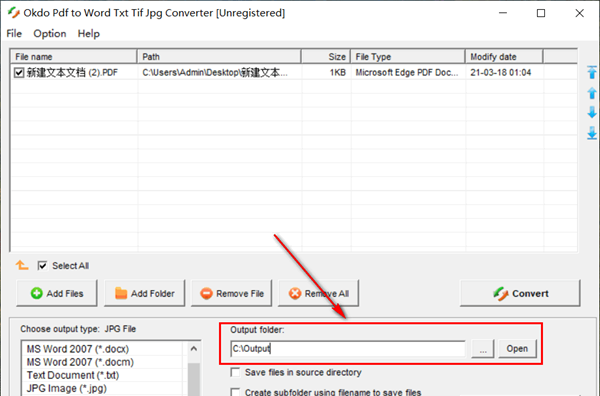Click the Okdo app icon in title bar
Screen dimensions: 600x396
[x=14, y=13]
